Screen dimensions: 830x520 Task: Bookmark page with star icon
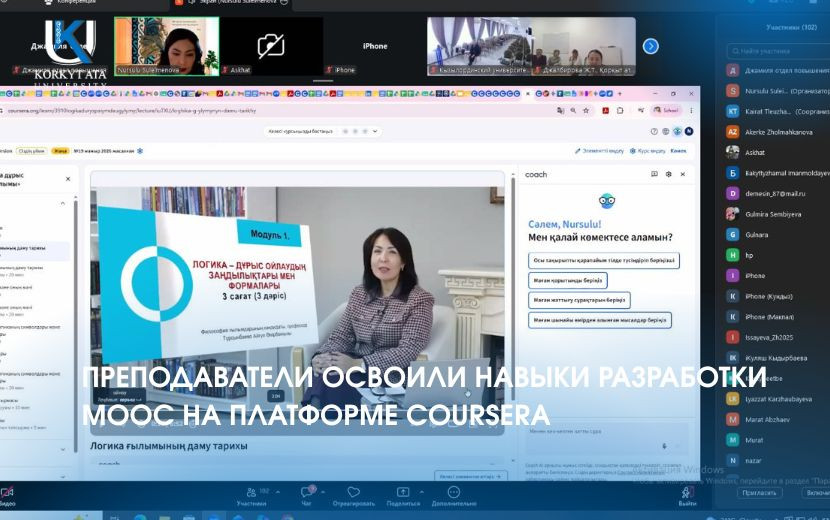[586, 111]
